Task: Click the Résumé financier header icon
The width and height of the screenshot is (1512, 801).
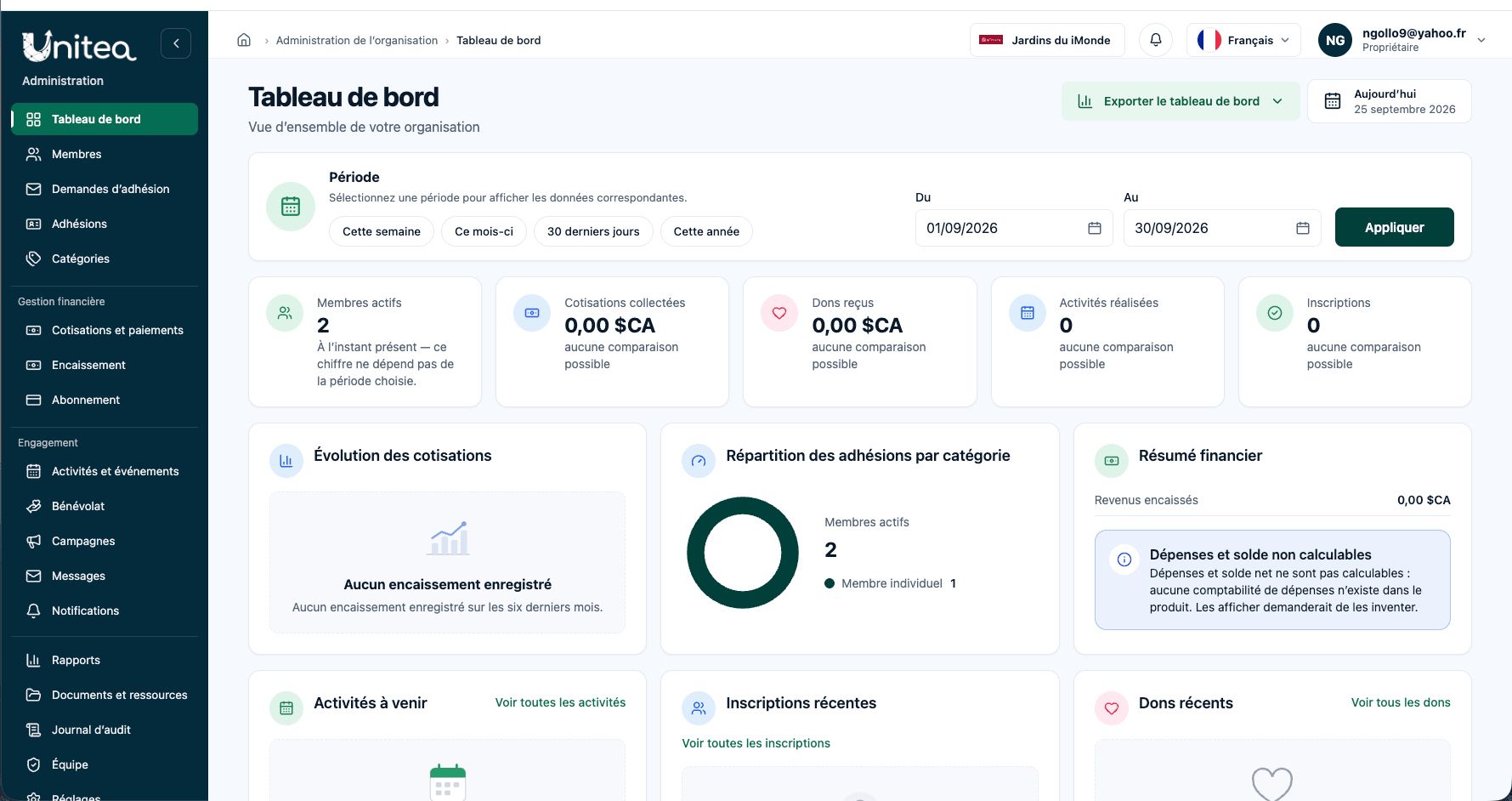Action: 1112,461
